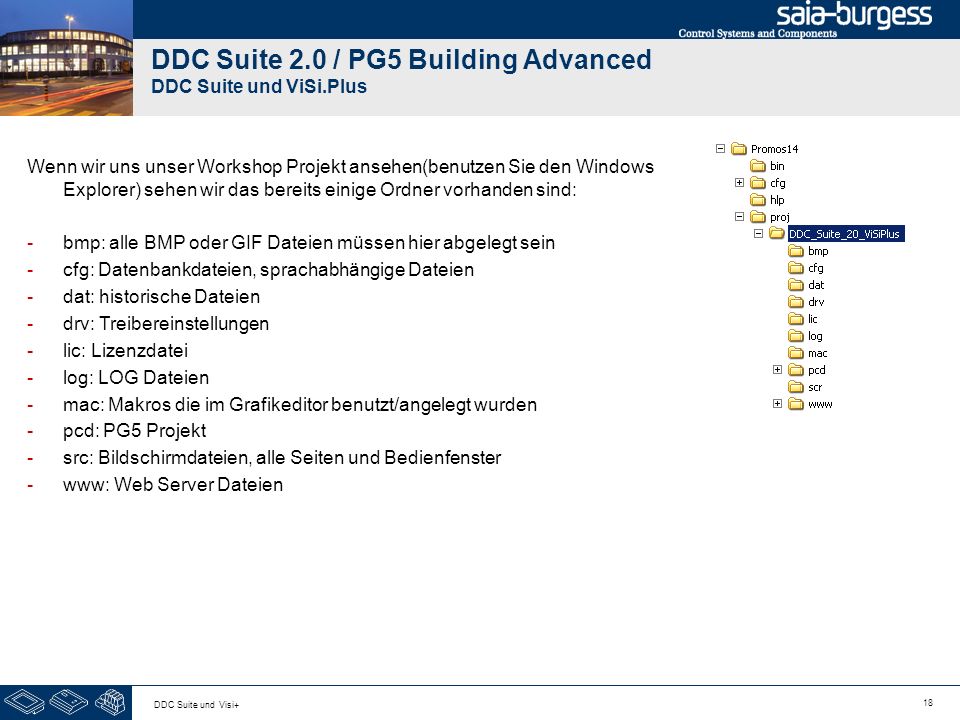
Task: Click the cfg subfolder label under DDC_Suite_20_ViSiPlus
Action: pos(816,268)
